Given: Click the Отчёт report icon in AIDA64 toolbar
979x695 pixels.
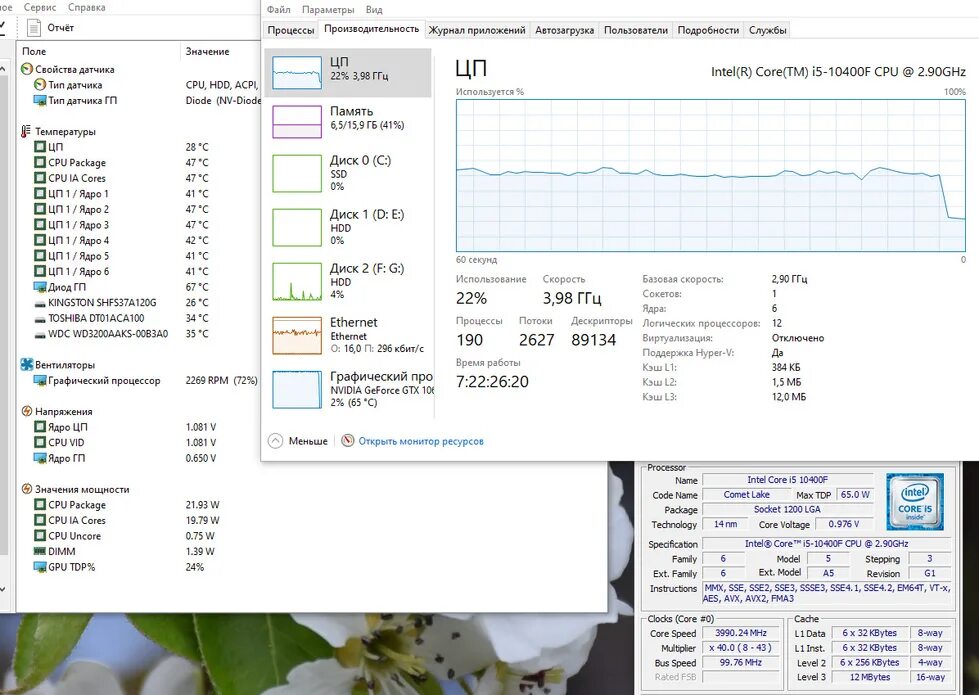Looking at the screenshot, I should click(34, 27).
